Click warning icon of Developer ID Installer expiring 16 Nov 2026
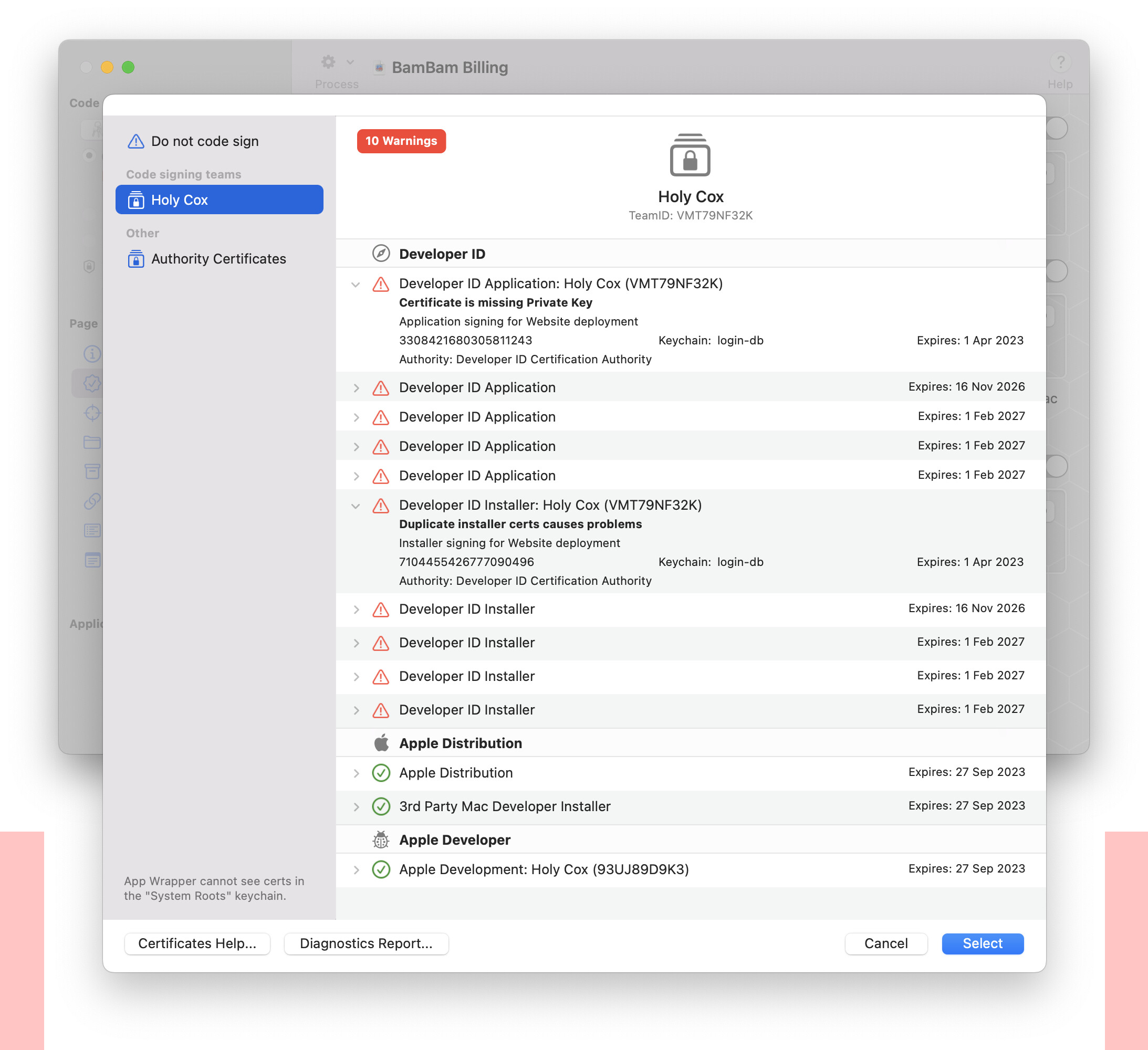Viewport: 1148px width, 1050px height. (381, 610)
